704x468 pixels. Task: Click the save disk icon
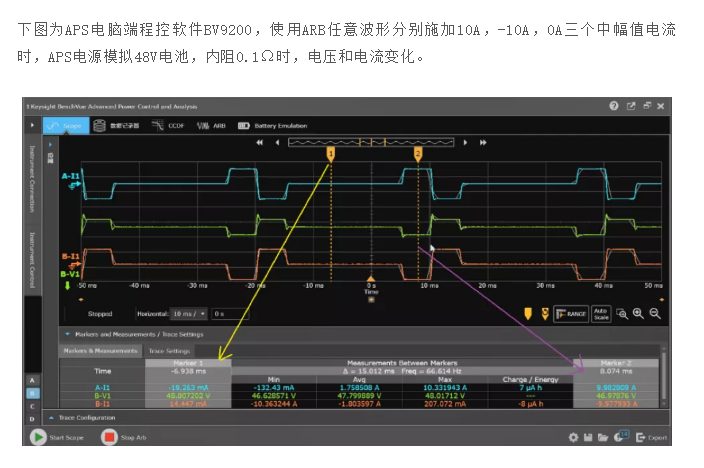pos(588,437)
